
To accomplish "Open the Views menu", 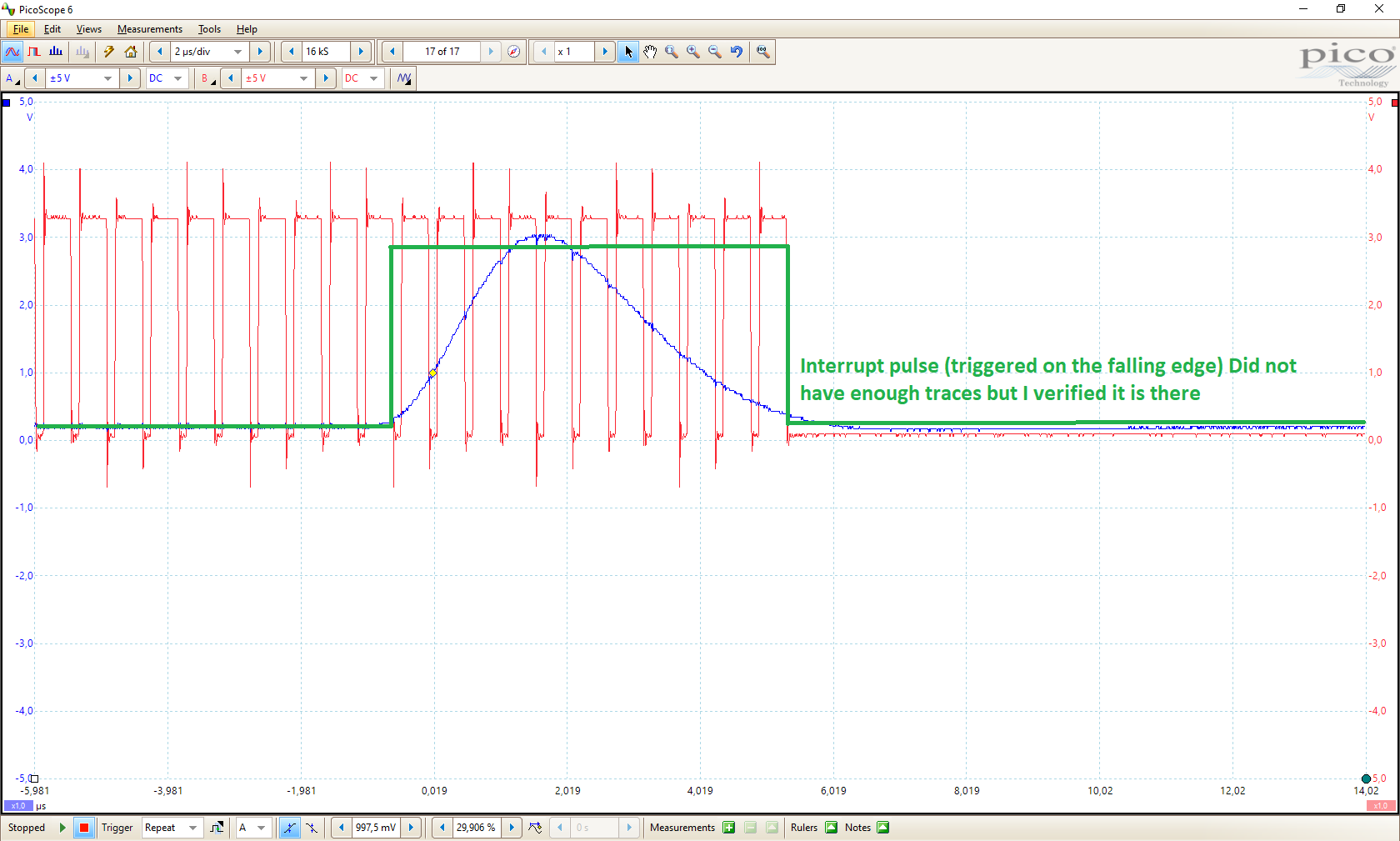I will point(89,29).
